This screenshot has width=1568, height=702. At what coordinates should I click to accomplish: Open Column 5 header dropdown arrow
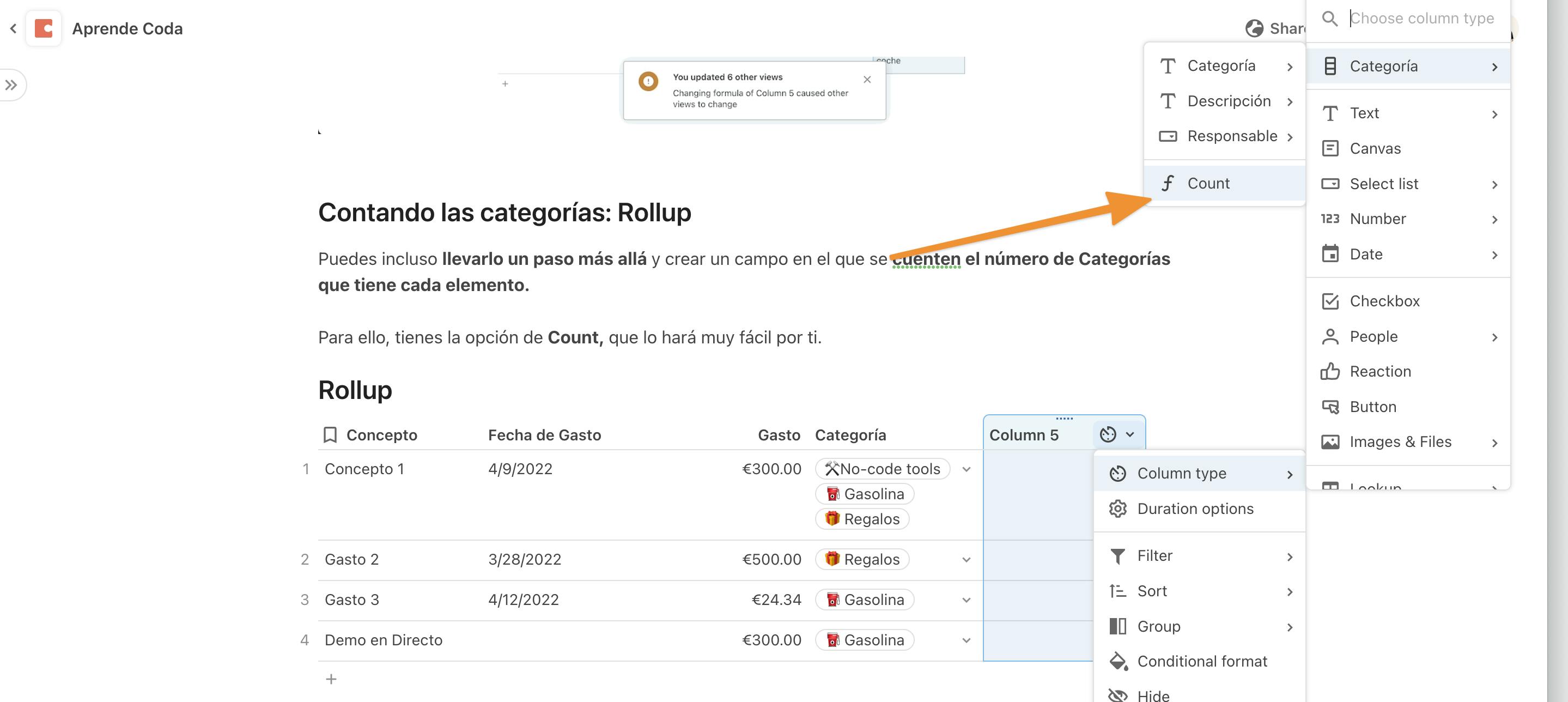click(1130, 435)
